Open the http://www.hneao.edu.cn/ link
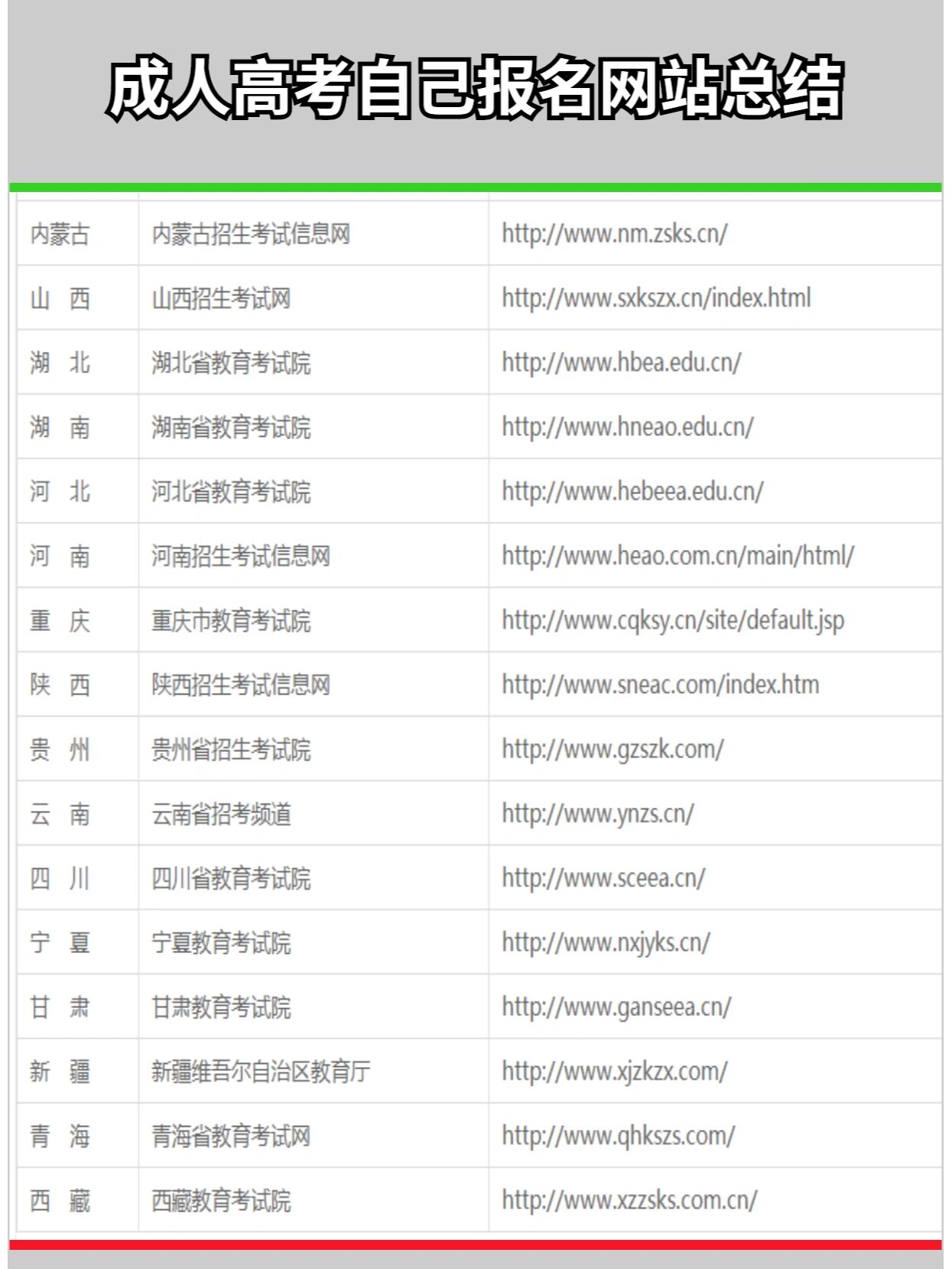 tap(628, 426)
